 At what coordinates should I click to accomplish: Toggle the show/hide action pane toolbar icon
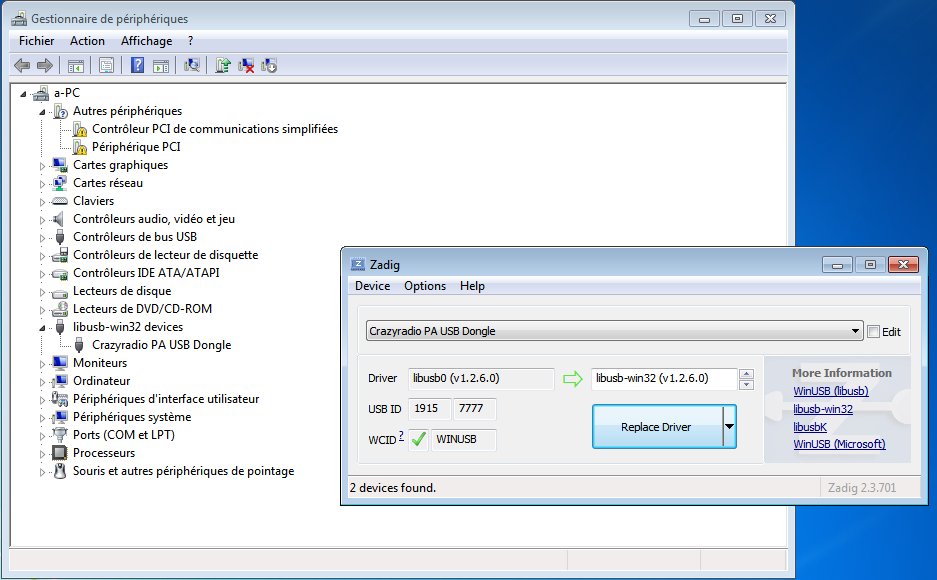click(161, 66)
